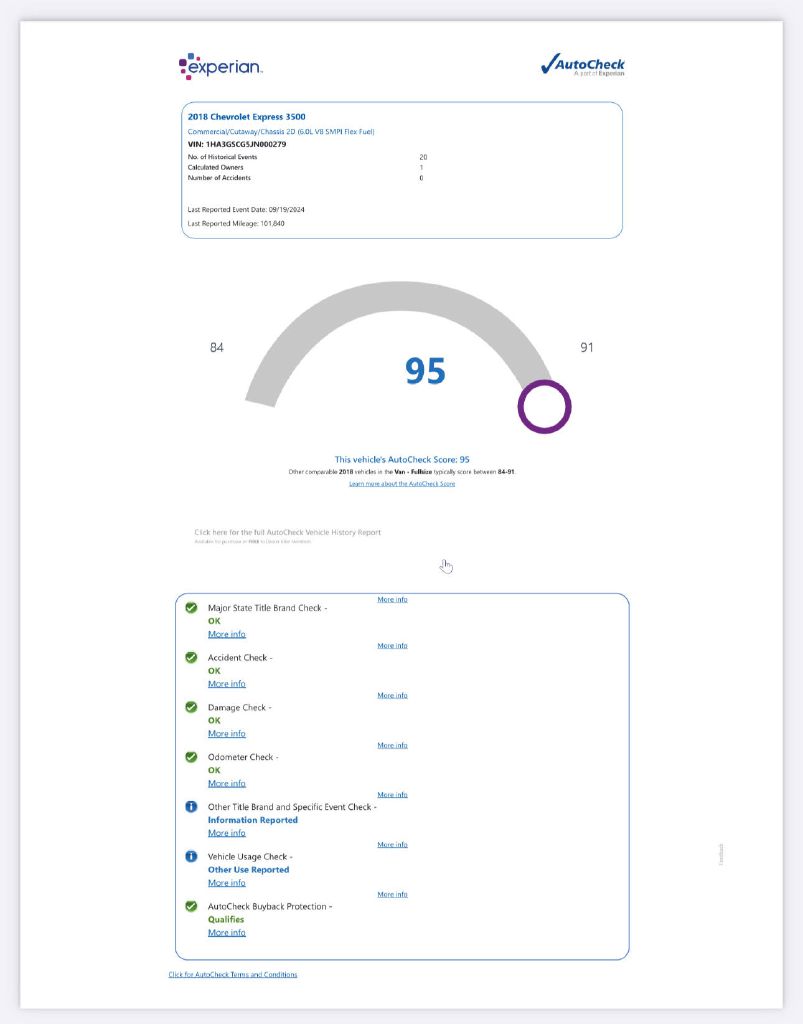Open the More info link directly under Odometer Check's OK
Viewport: 803px width, 1024px height.
pos(227,783)
